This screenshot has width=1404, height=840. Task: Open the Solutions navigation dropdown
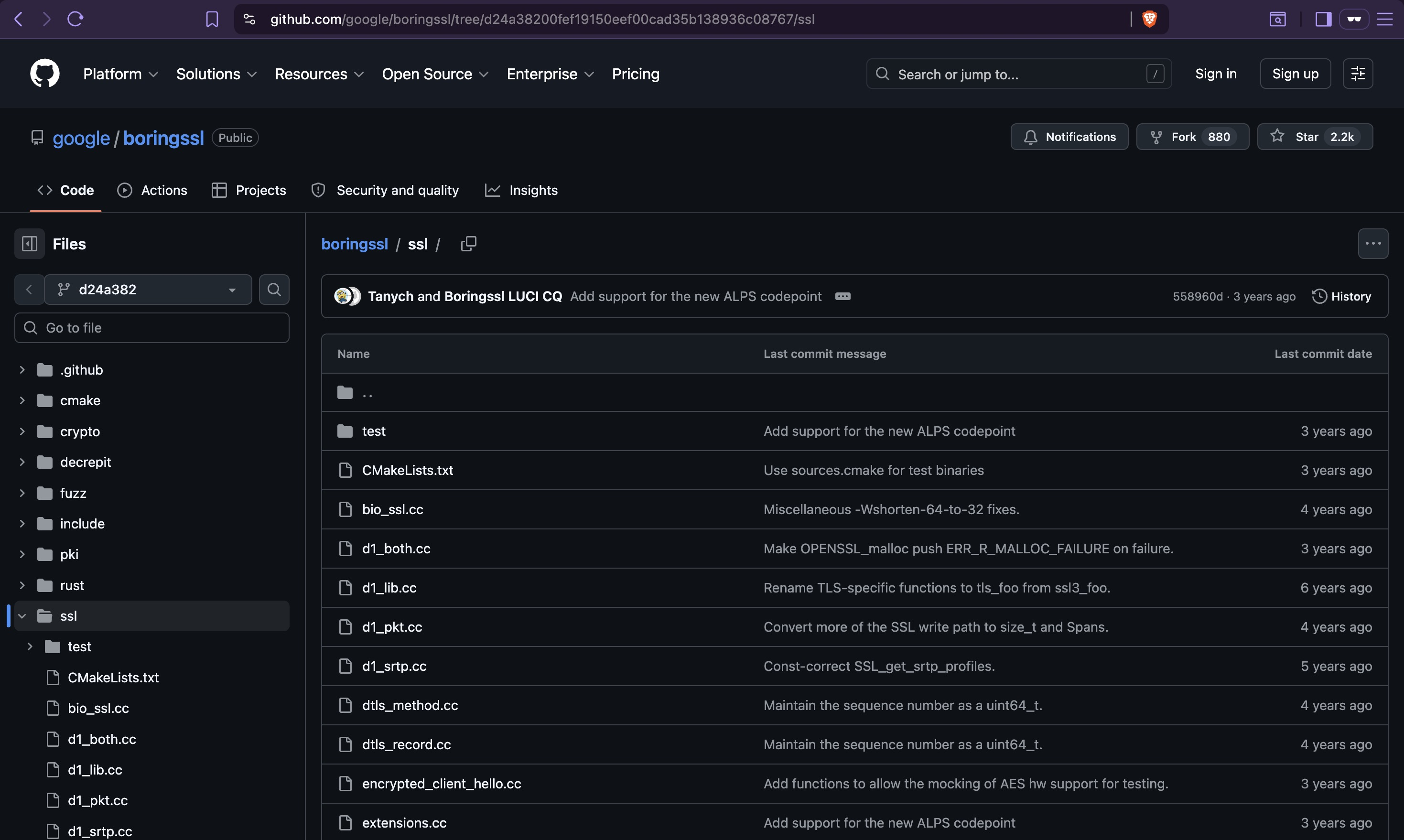[x=216, y=74]
